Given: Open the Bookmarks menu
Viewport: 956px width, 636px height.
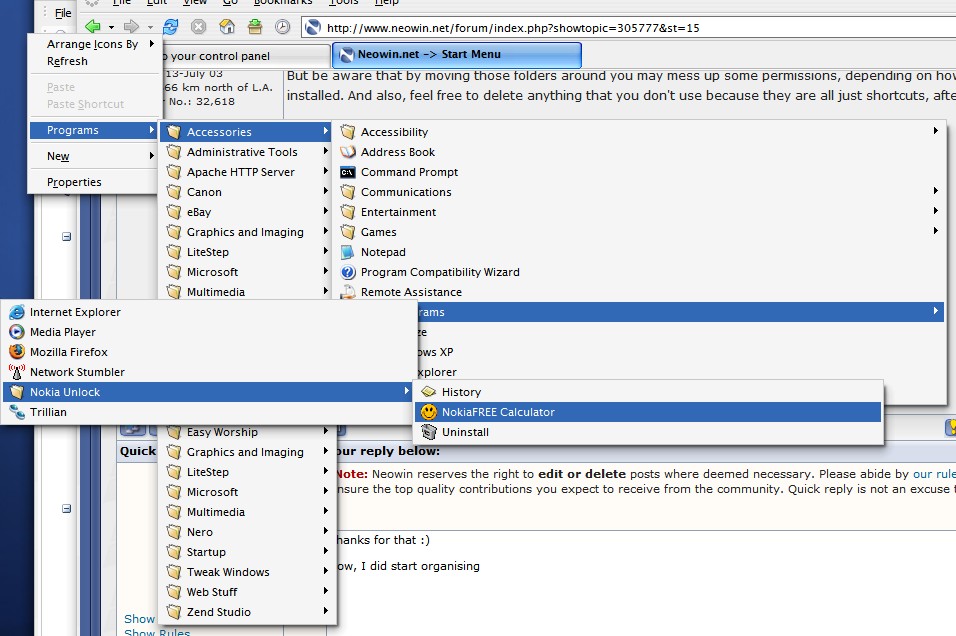Looking at the screenshot, I should pos(283,3).
